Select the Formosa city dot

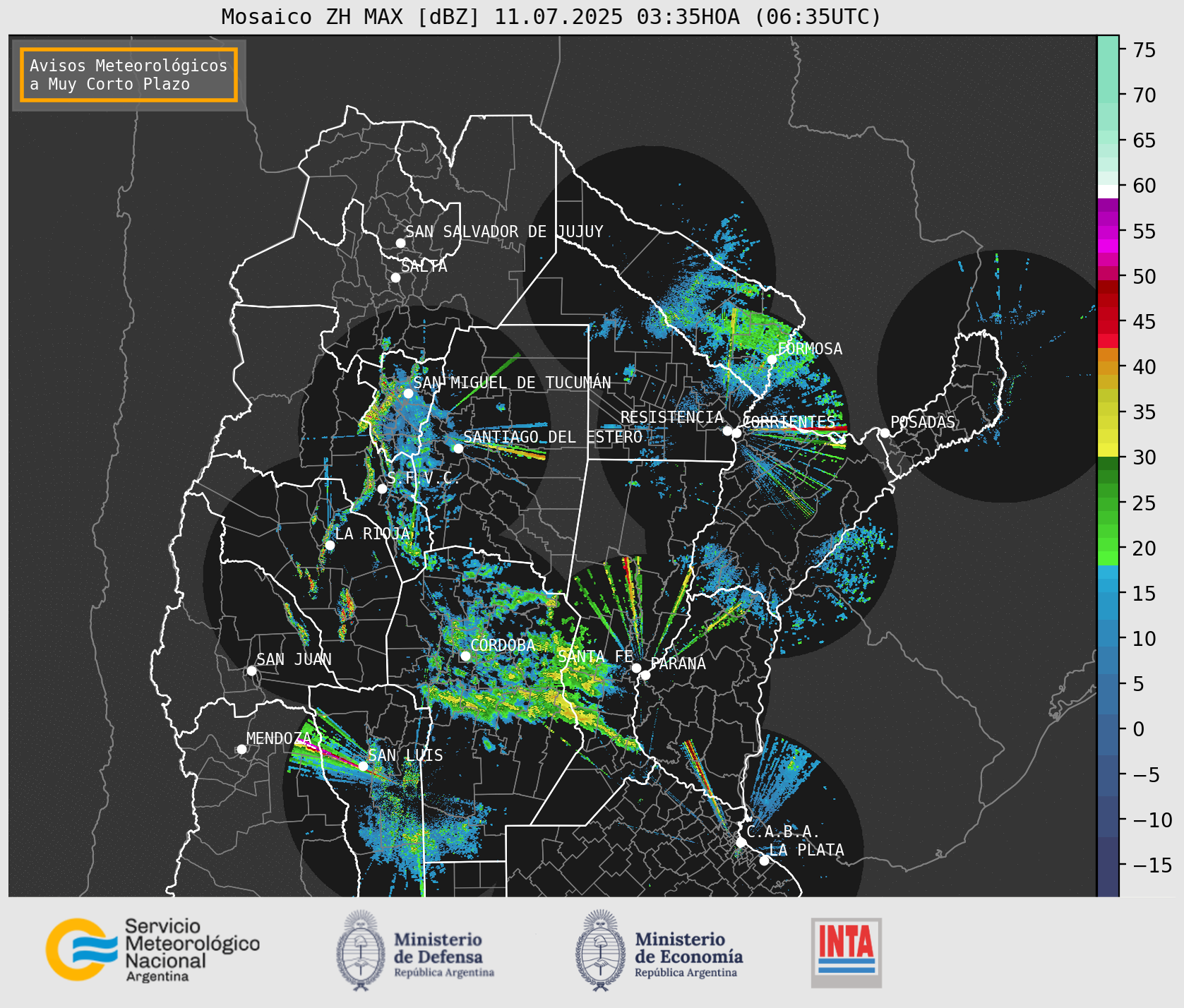(x=772, y=359)
